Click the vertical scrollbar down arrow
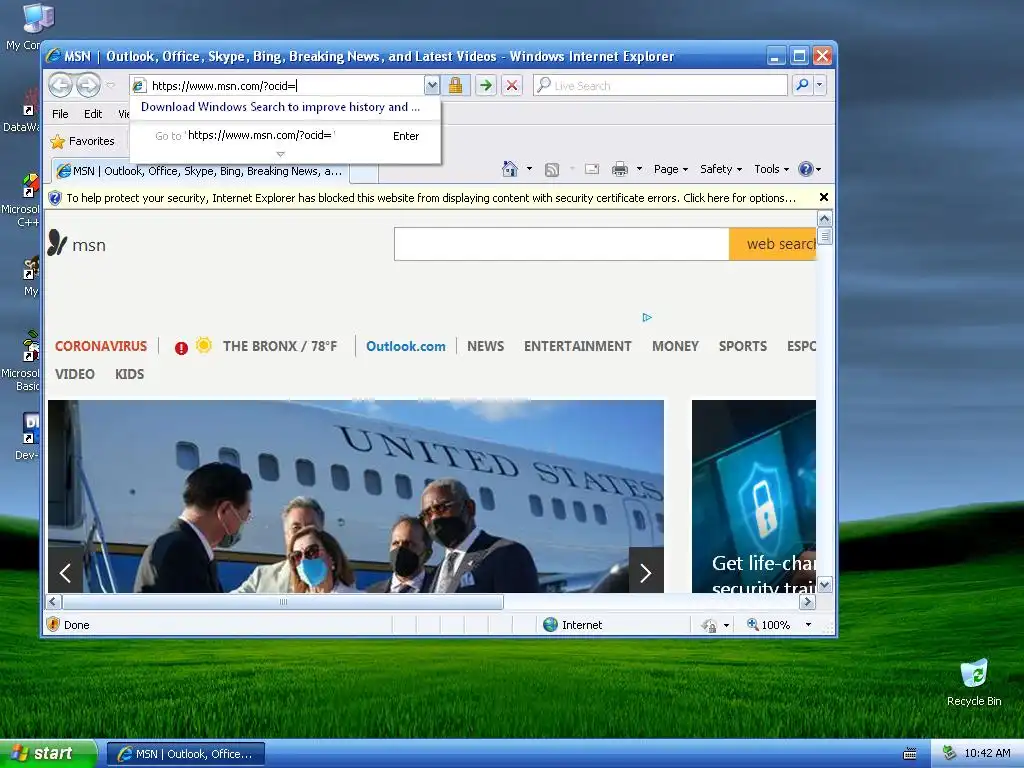This screenshot has width=1024, height=768. point(824,585)
